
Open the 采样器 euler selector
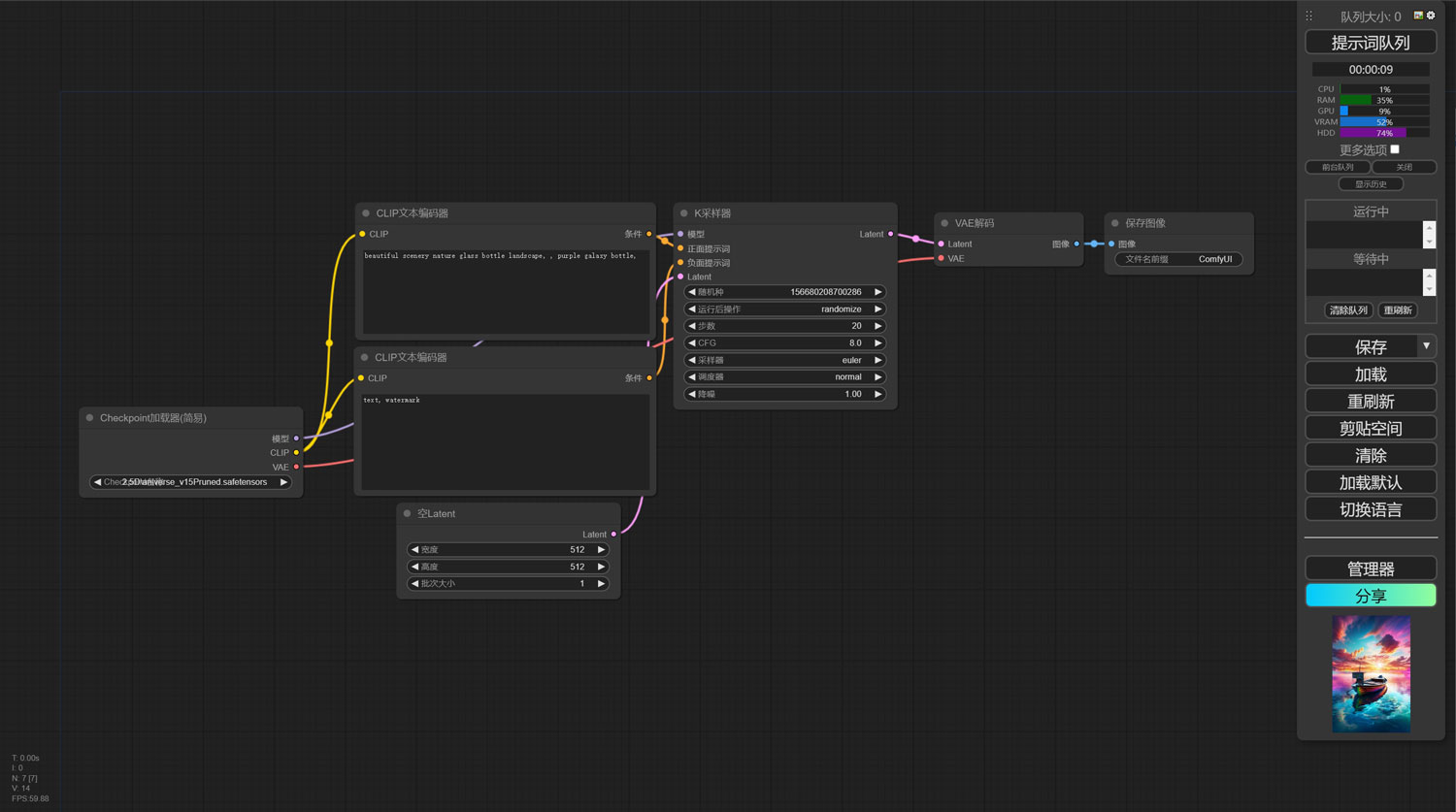point(784,360)
